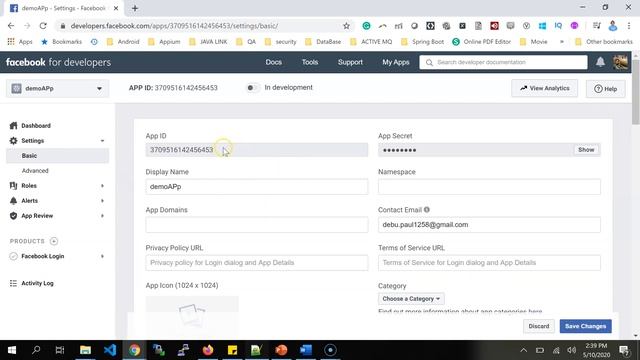Open Chrome's three-dot menu
Image resolution: width=640 pixels, height=360 pixels.
[629, 26]
